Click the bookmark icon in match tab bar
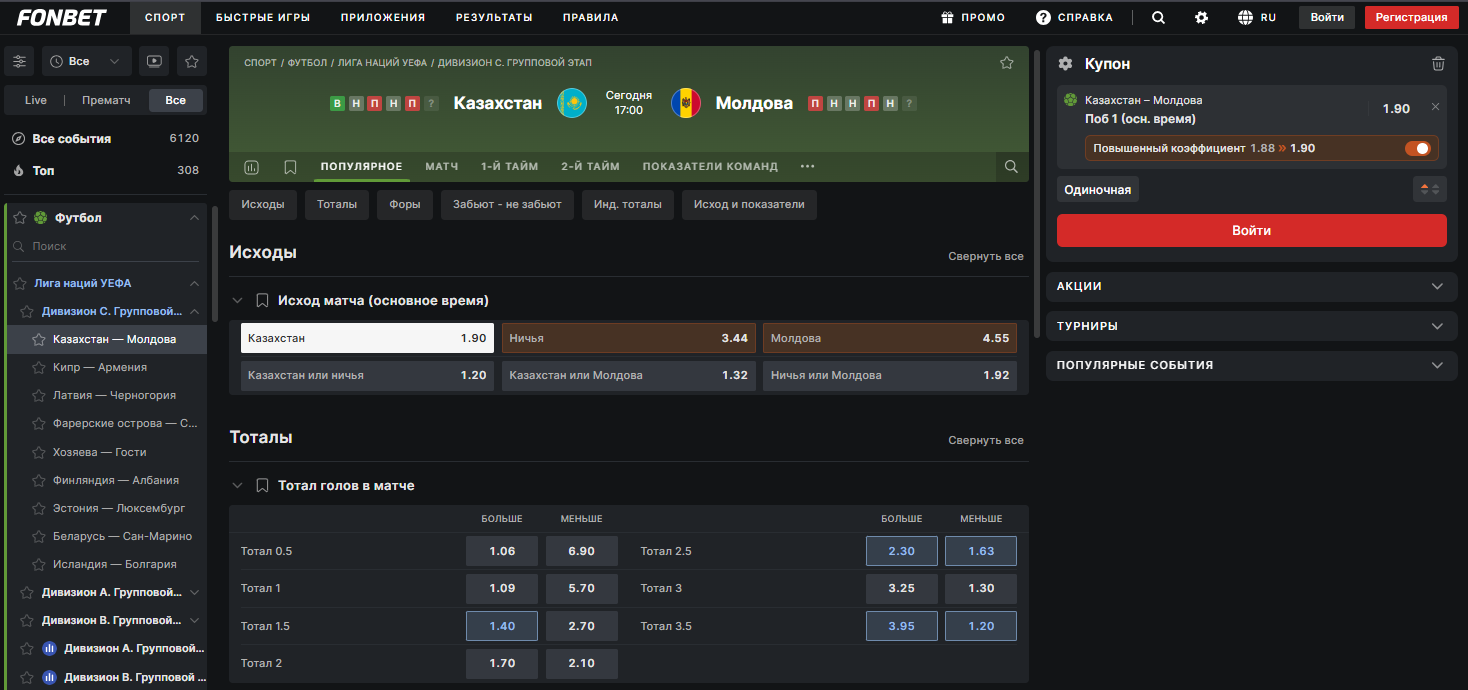 point(290,167)
